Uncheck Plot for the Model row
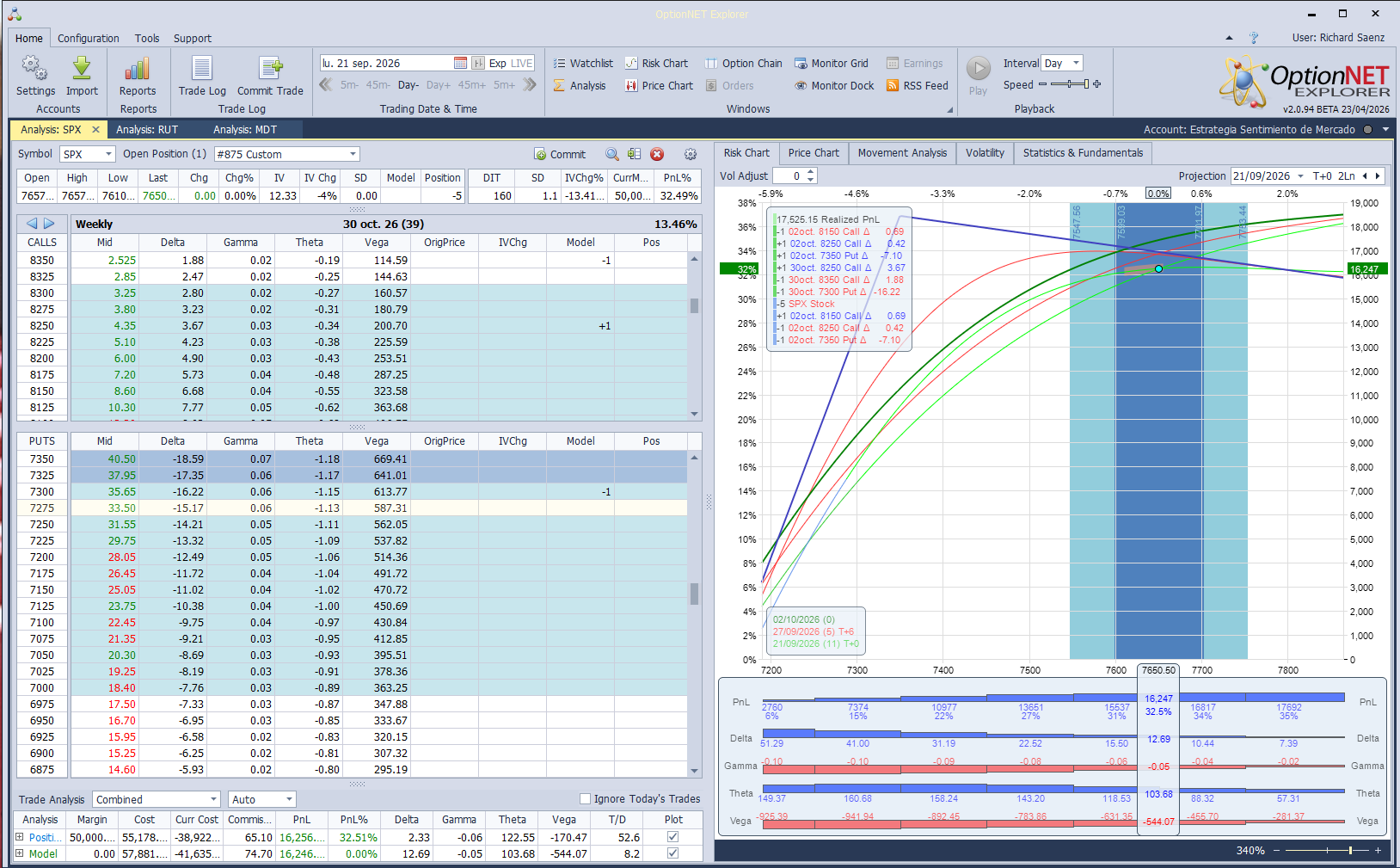 (x=672, y=853)
